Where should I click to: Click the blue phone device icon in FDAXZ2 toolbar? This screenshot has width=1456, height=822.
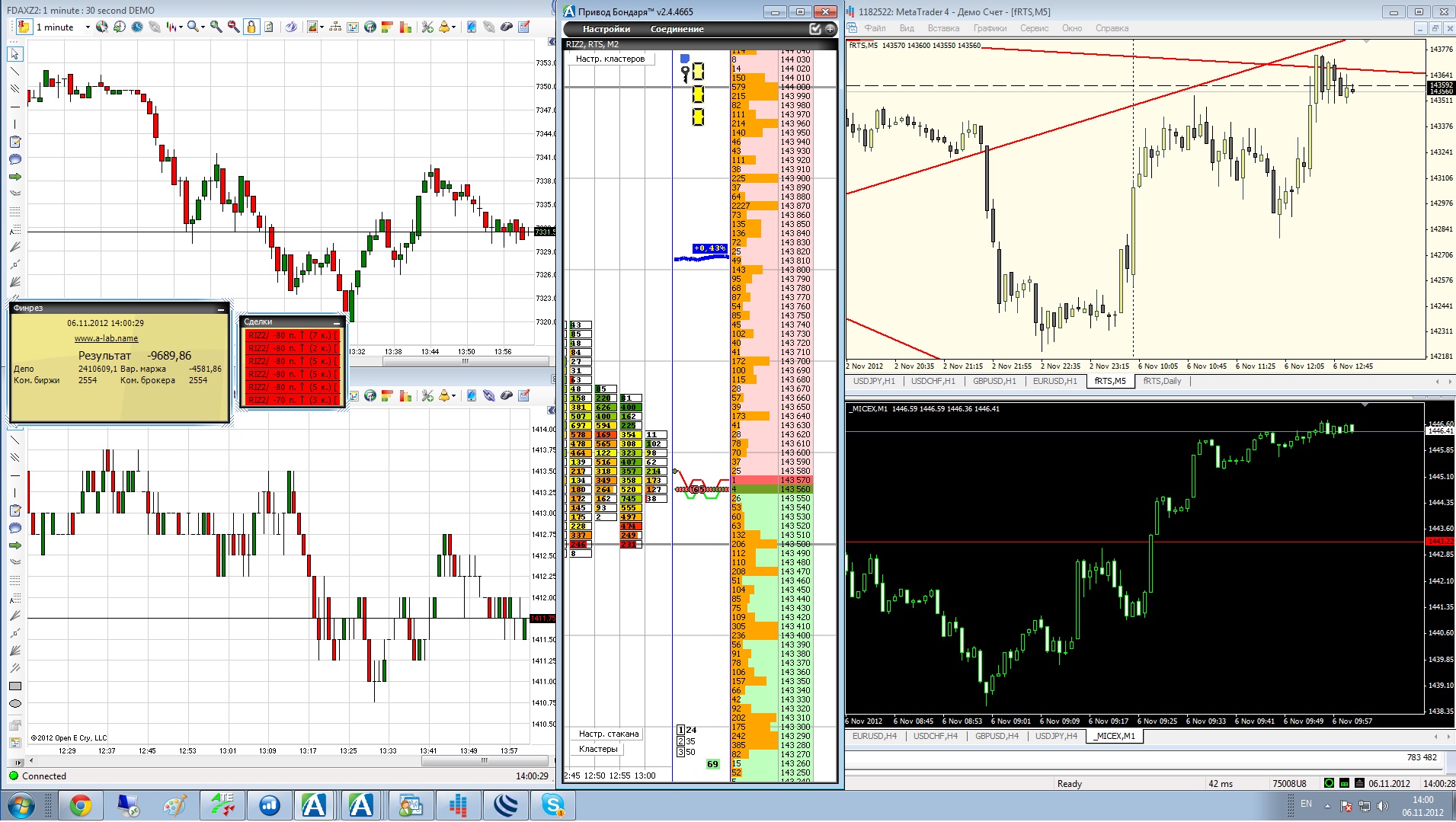[472, 27]
